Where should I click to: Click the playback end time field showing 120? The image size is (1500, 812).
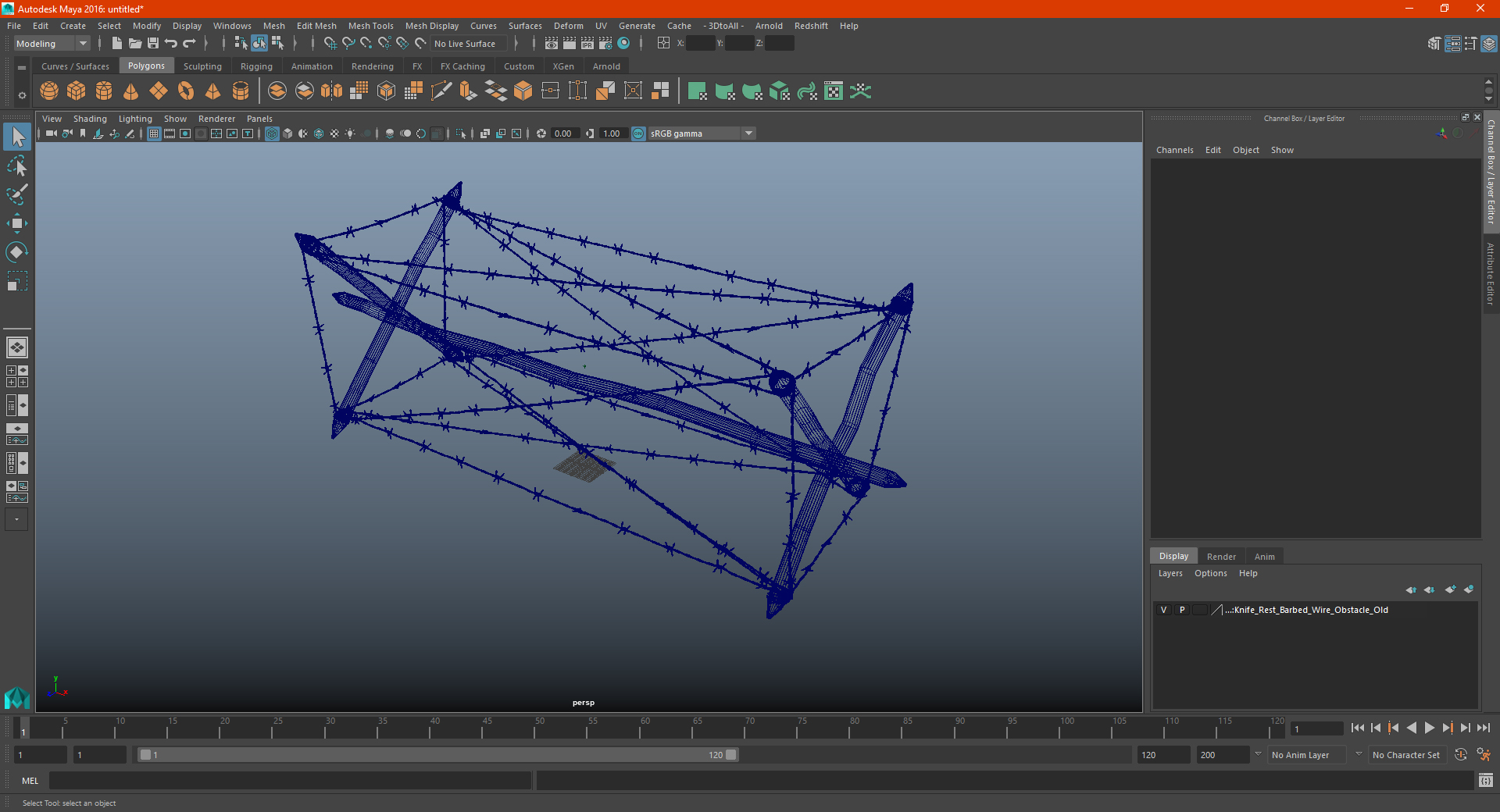[1162, 755]
